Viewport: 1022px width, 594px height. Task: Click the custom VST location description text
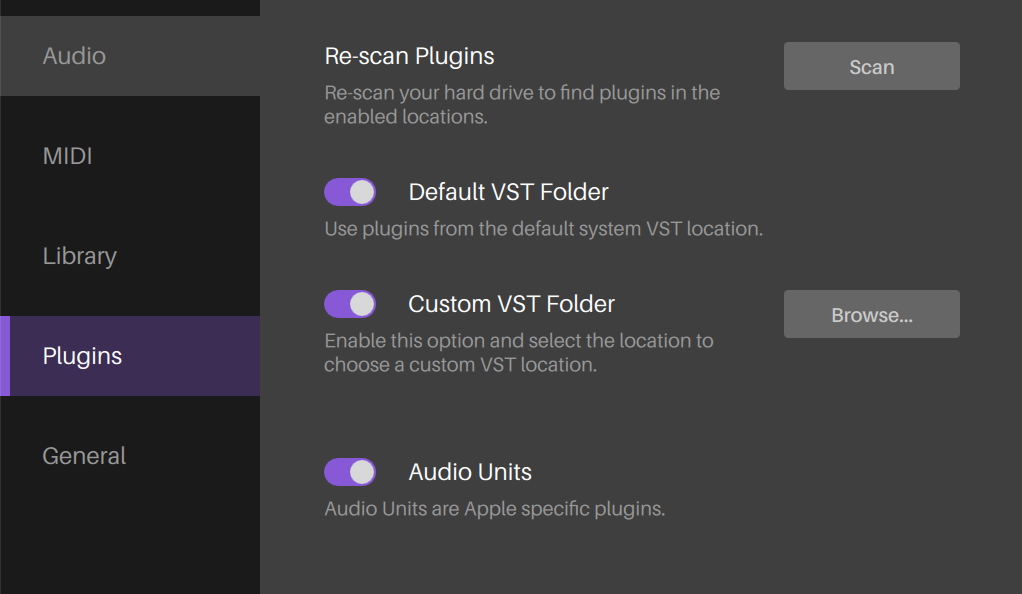[518, 353]
